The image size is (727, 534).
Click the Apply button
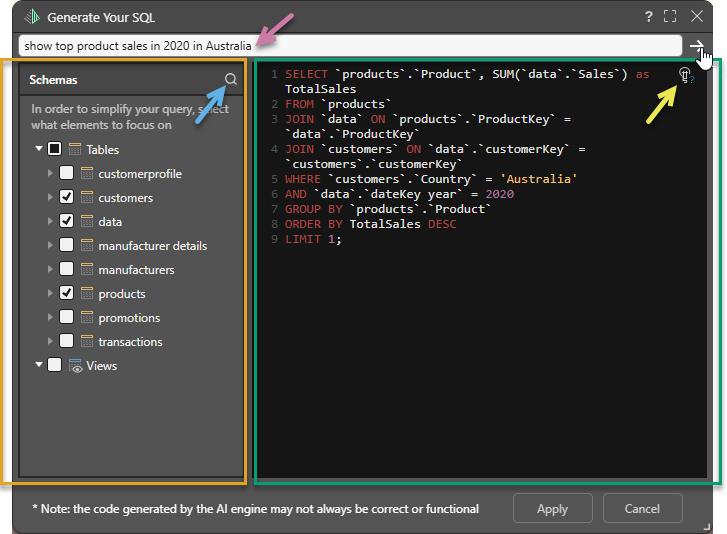[552, 508]
